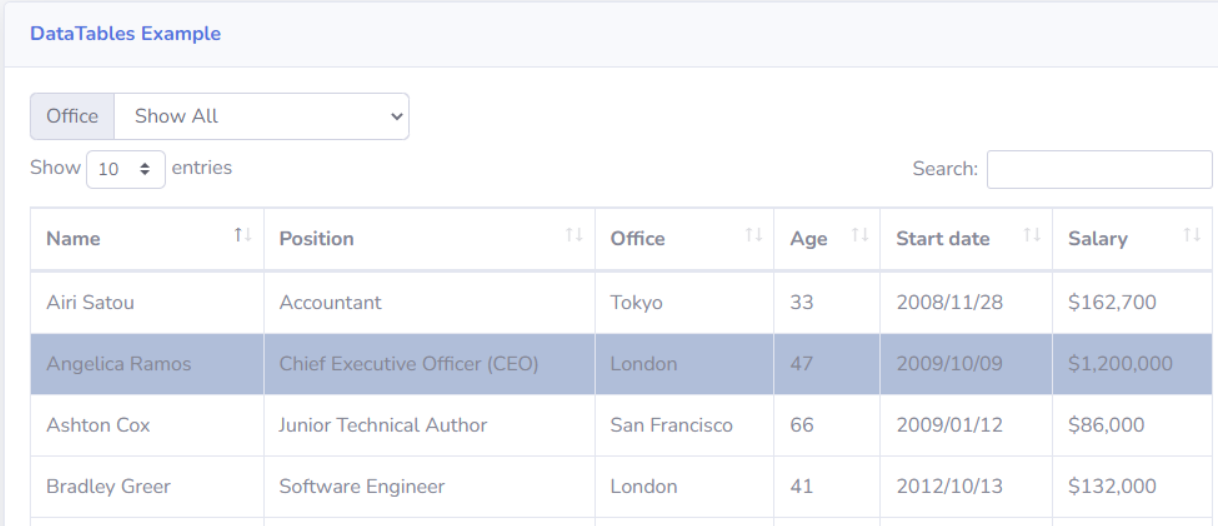The width and height of the screenshot is (1218, 526).
Task: Click the Bradley Greer name cell
Action: 108,487
